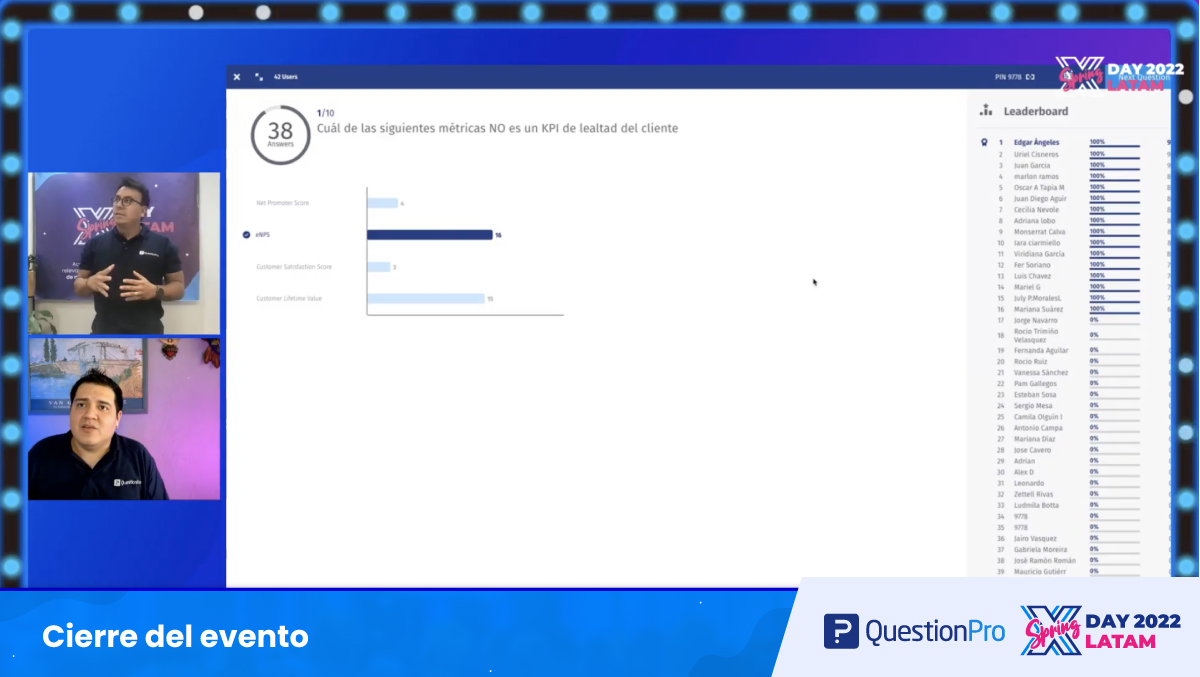This screenshot has width=1200, height=677.
Task: Select leaderboard entry 'Cecilia Nevole'
Action: [1036, 210]
